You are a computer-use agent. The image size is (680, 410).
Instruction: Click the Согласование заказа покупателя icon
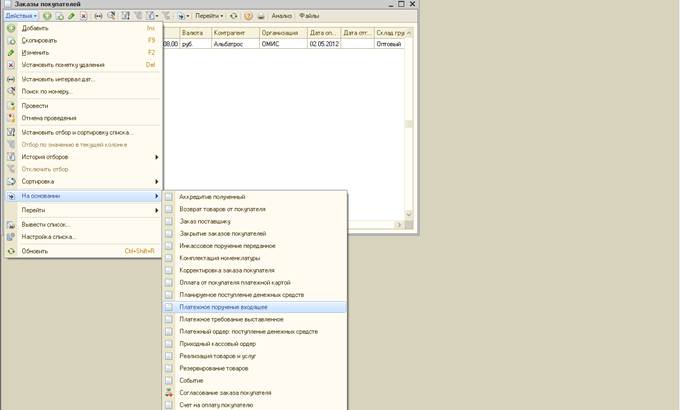tap(169, 392)
